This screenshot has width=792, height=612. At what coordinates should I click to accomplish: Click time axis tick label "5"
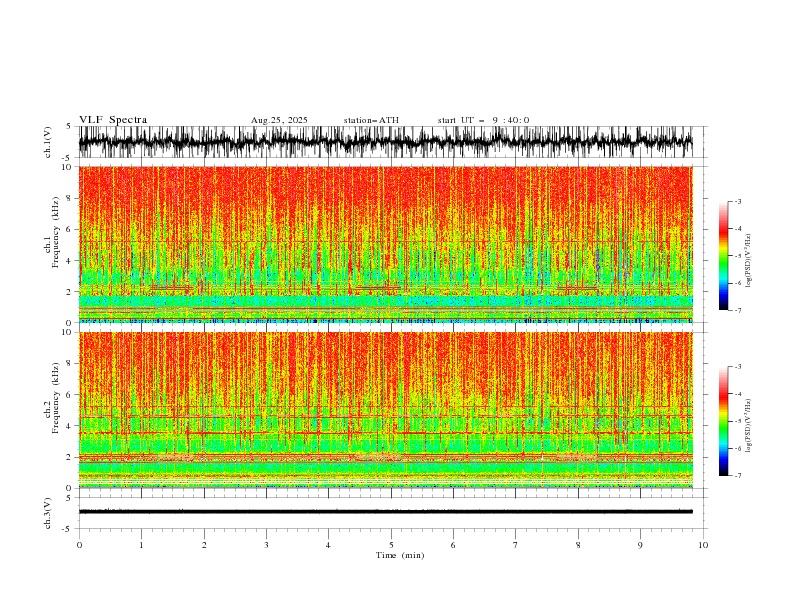(x=391, y=545)
